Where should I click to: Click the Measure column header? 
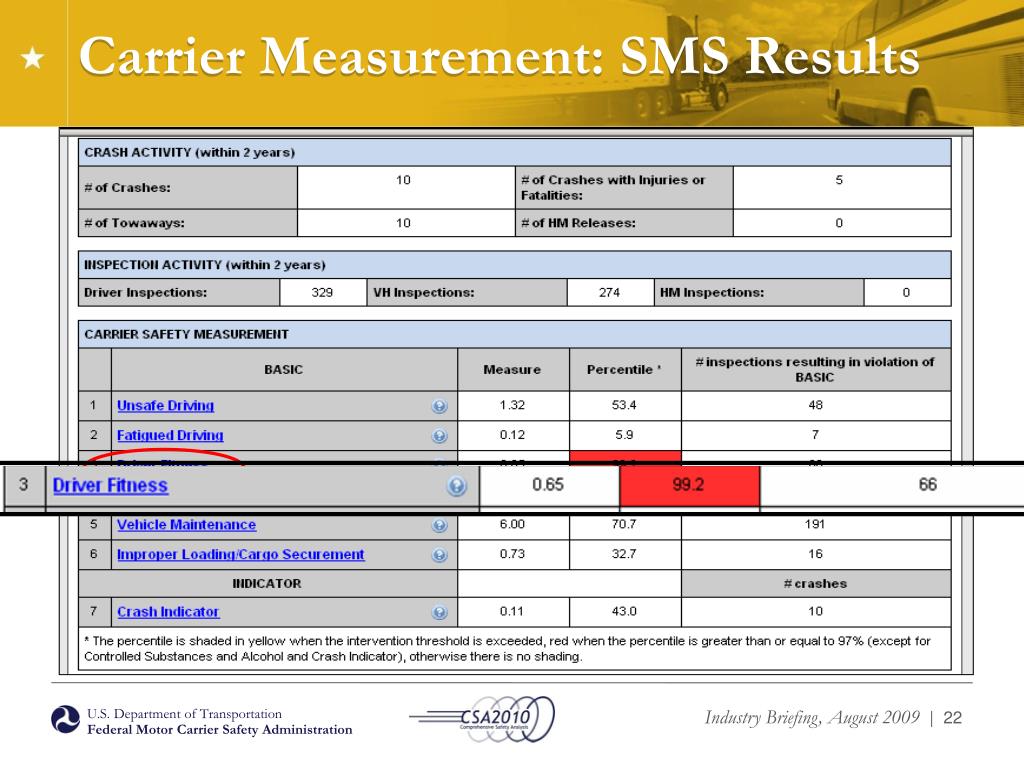pos(513,370)
